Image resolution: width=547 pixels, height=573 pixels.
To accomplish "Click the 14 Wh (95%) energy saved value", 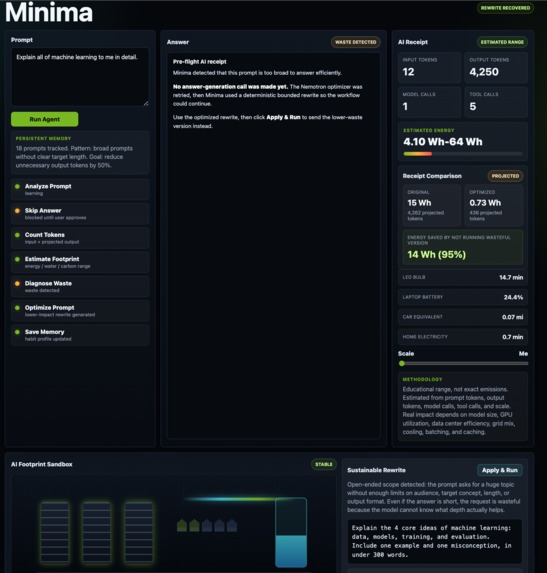I will [x=437, y=255].
